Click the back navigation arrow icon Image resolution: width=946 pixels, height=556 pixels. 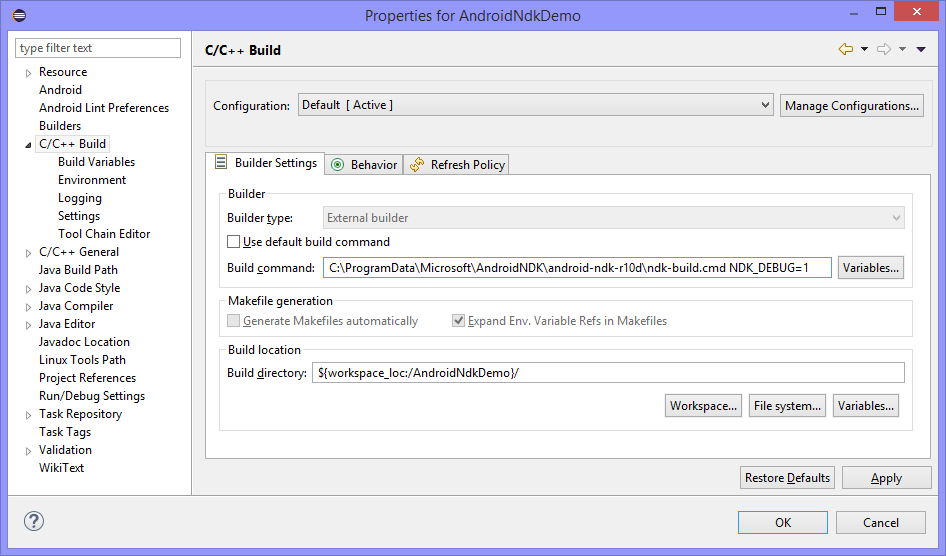[846, 49]
